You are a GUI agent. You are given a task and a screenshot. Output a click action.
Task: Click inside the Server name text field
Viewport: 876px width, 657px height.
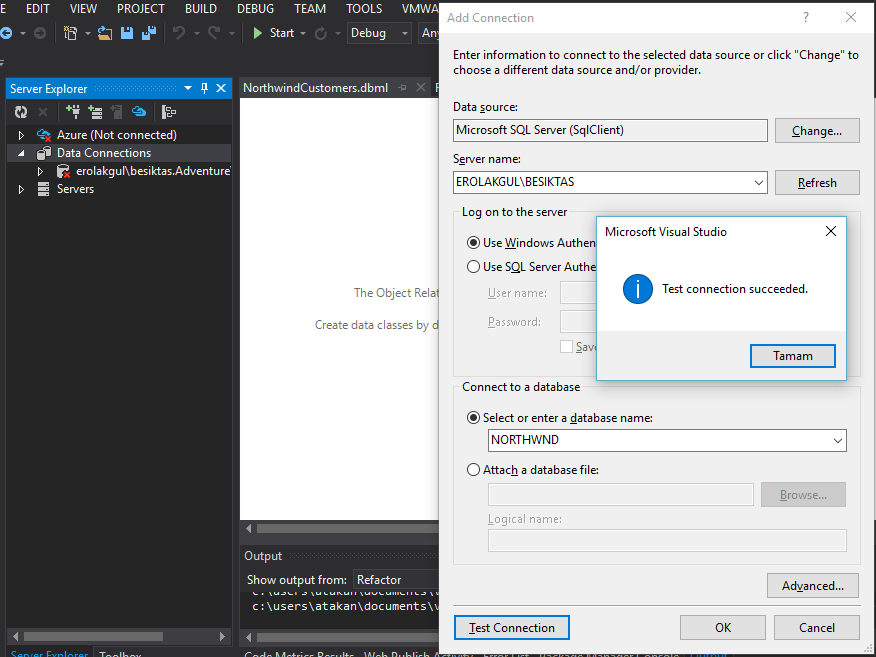click(600, 183)
